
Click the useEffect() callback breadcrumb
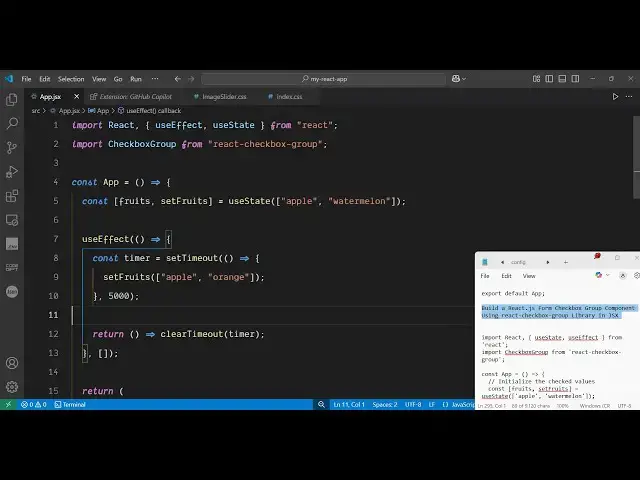153,111
